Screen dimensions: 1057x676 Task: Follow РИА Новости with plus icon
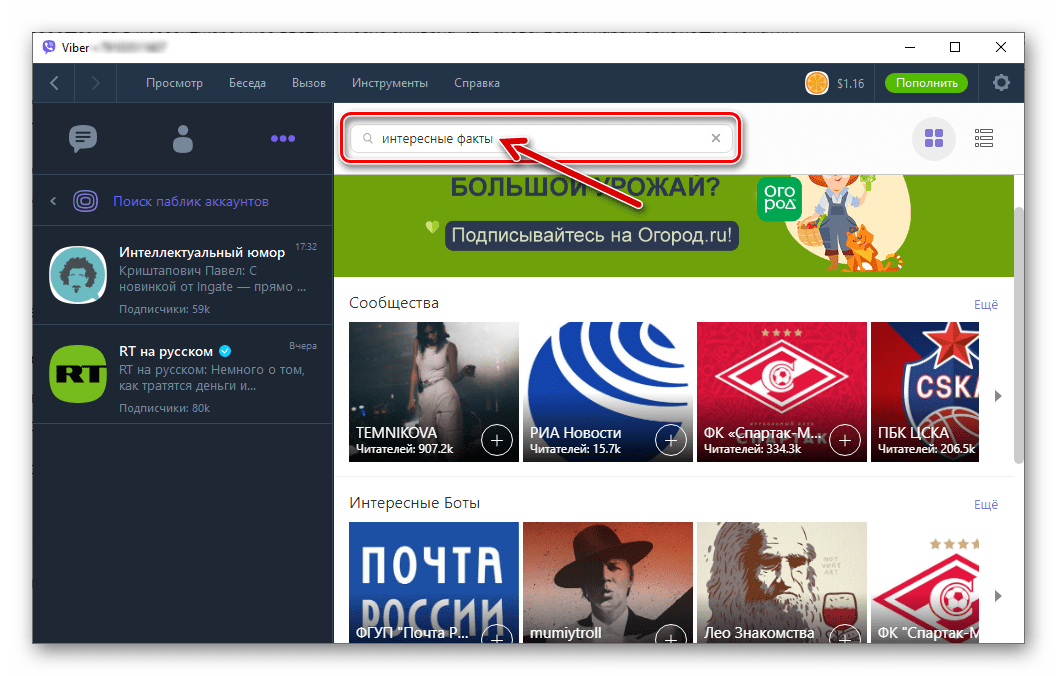click(x=670, y=439)
